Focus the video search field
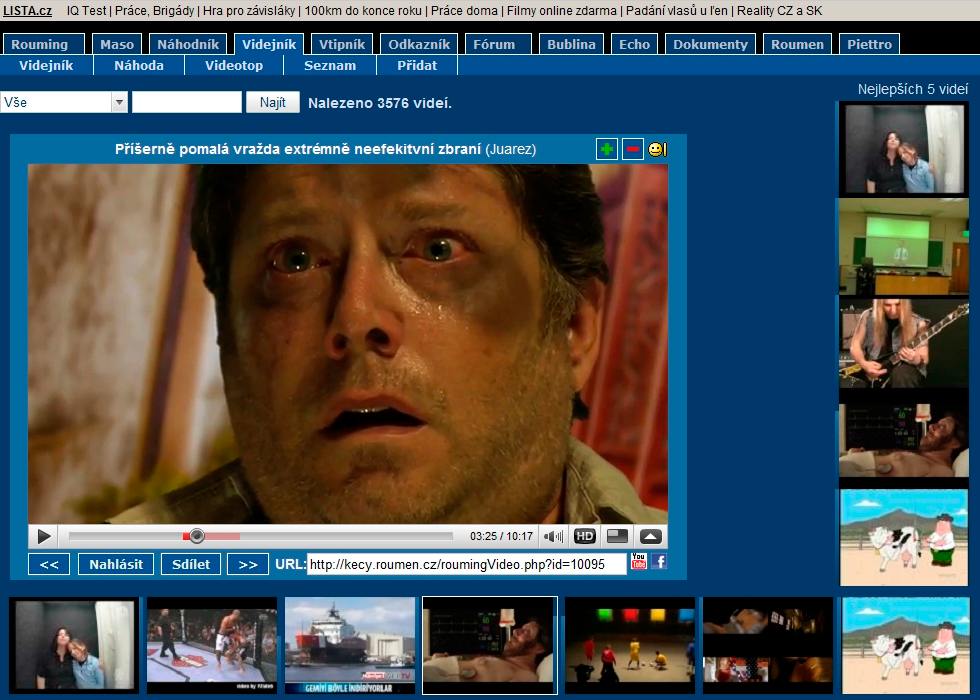 coord(187,102)
